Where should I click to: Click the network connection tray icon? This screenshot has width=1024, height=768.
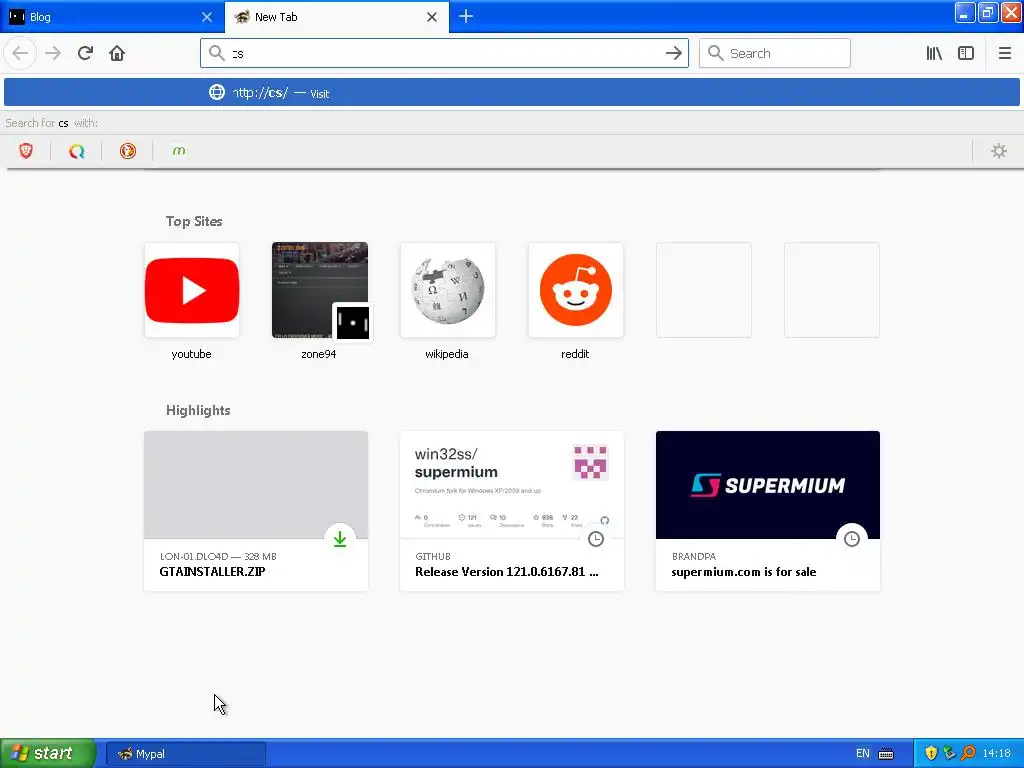(950, 753)
